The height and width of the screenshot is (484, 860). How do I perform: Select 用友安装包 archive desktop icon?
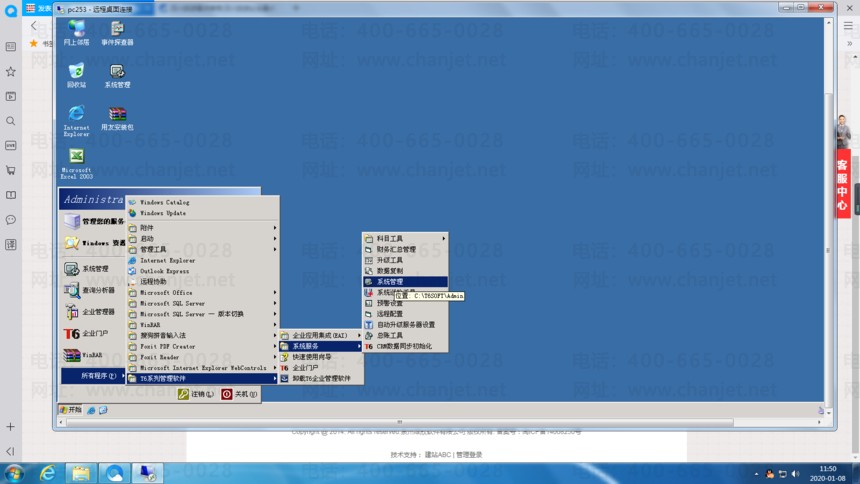[x=117, y=119]
